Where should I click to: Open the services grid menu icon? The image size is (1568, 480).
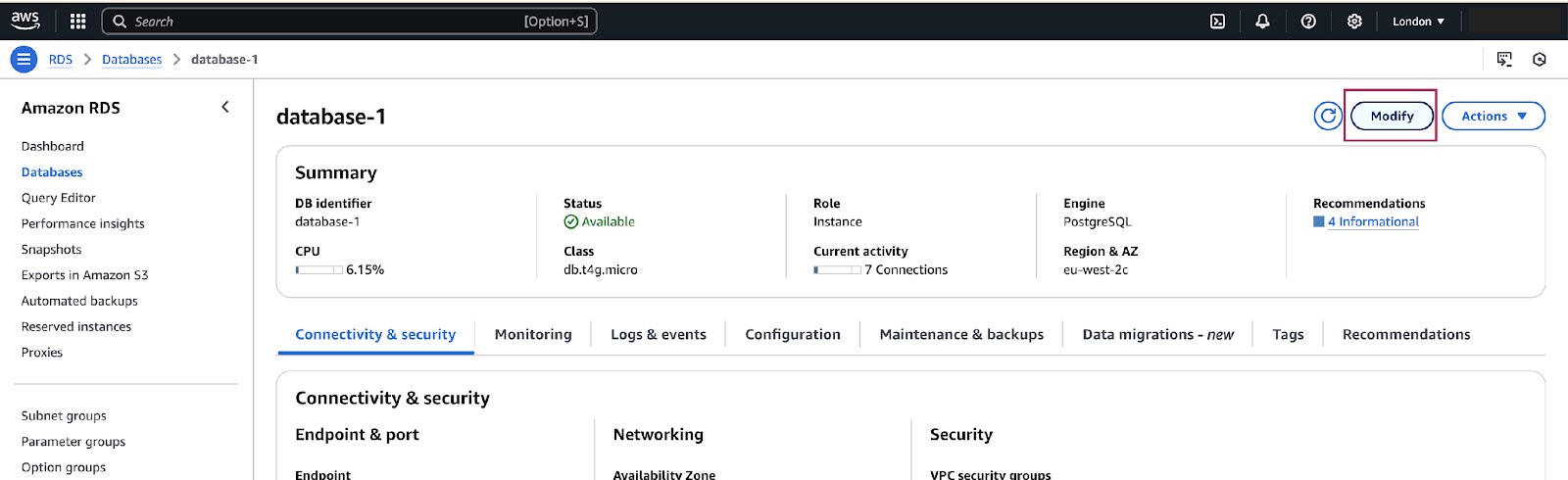pos(78,21)
